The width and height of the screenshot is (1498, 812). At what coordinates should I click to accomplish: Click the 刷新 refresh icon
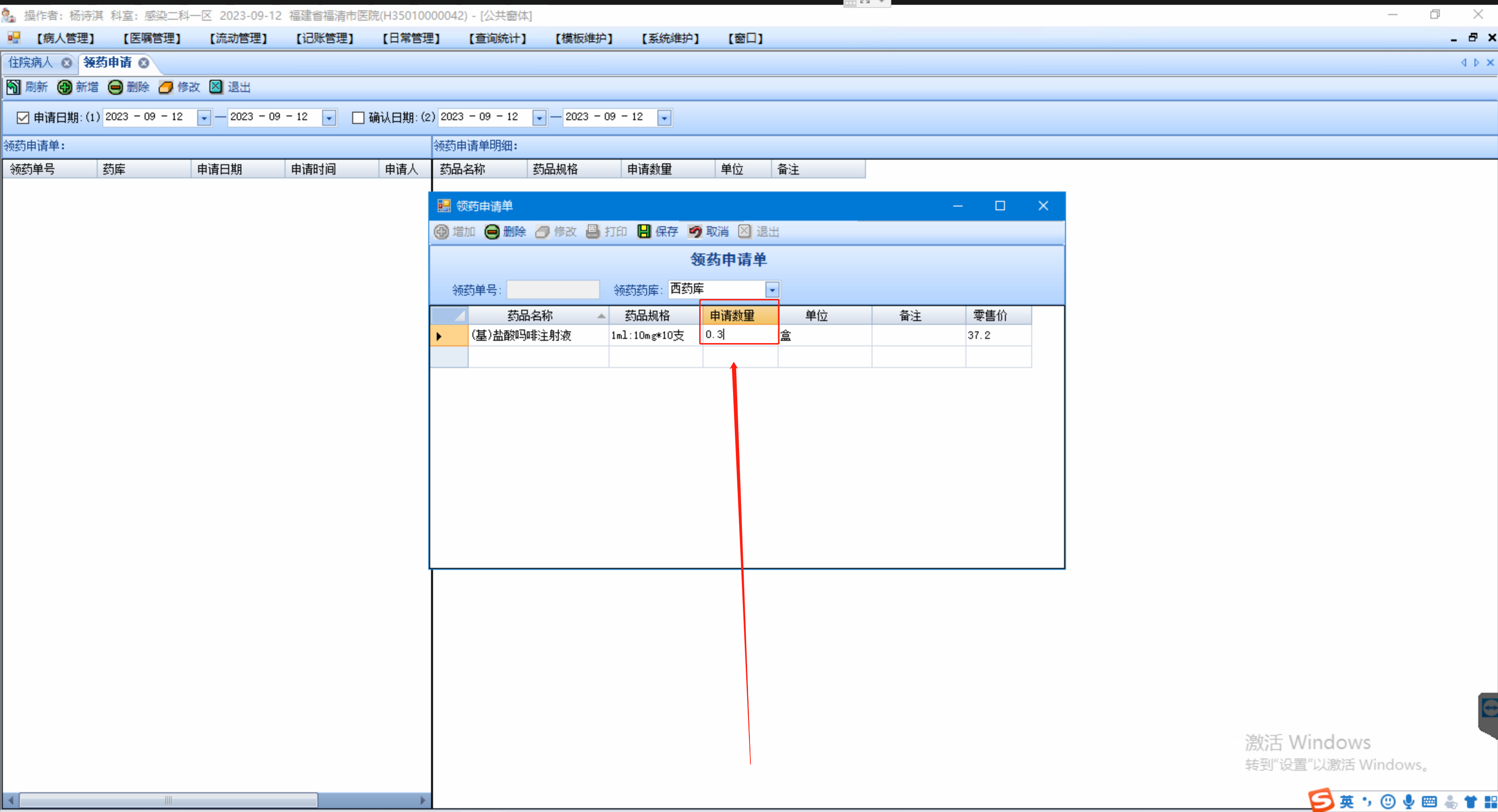coord(13,87)
